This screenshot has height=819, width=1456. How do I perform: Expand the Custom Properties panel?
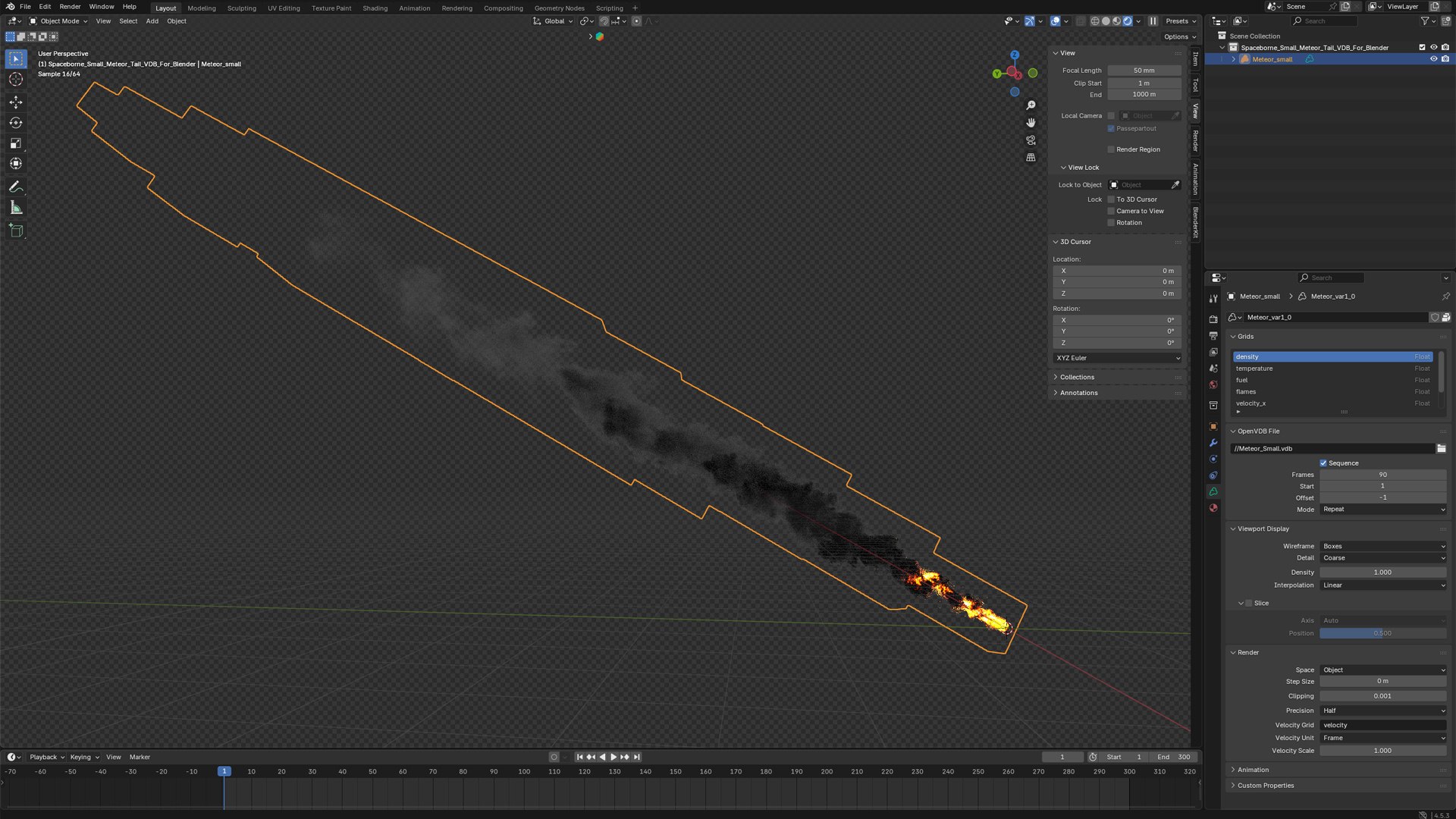(1265, 786)
